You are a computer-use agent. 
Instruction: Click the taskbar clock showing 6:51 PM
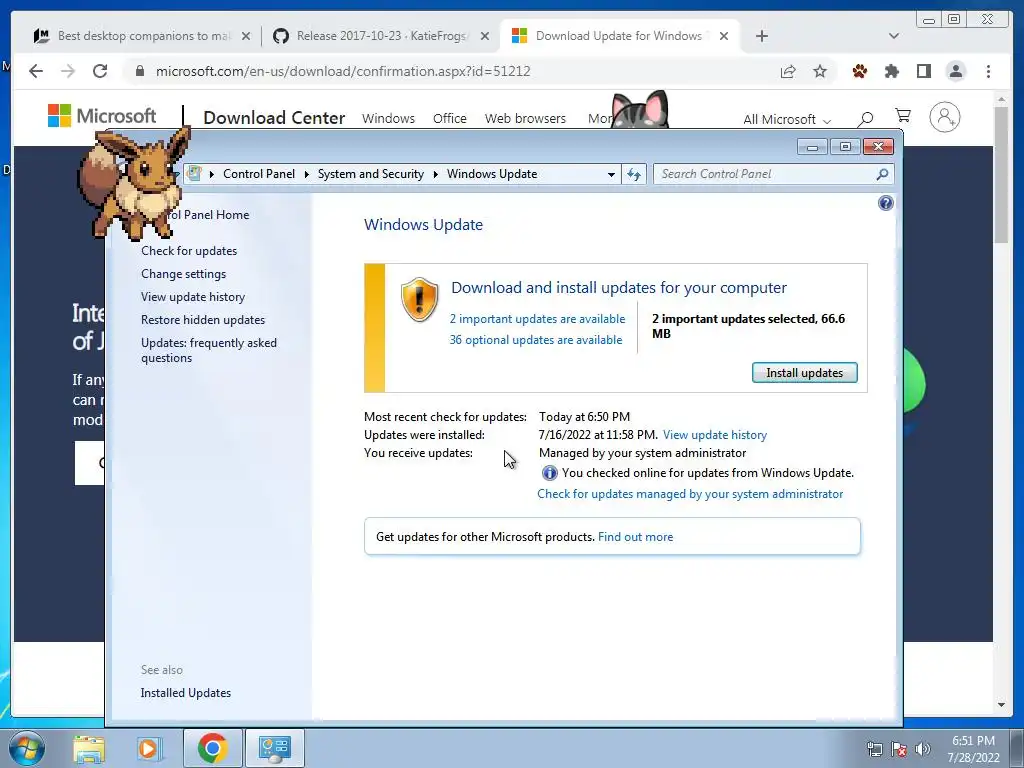(x=973, y=749)
